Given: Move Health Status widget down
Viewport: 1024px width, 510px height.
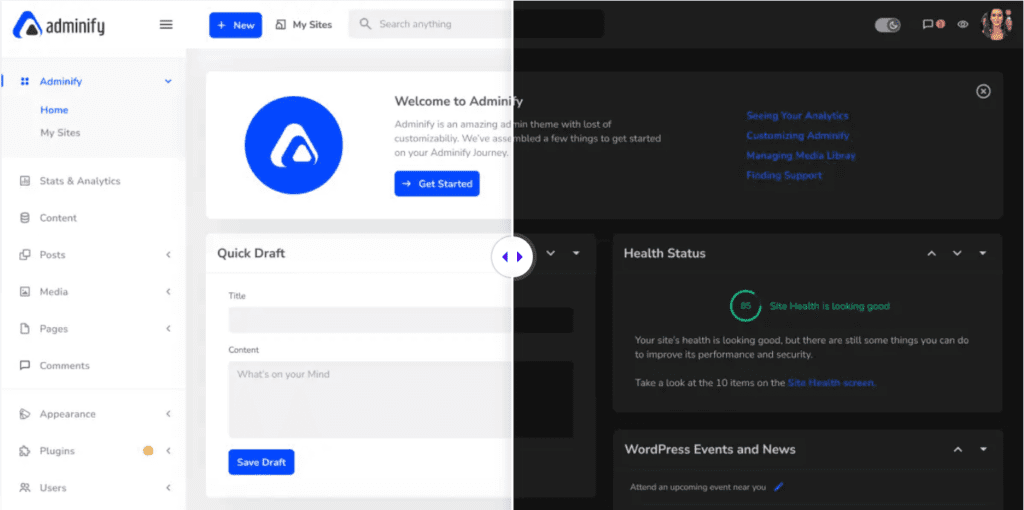Looking at the screenshot, I should pyautogui.click(x=957, y=253).
